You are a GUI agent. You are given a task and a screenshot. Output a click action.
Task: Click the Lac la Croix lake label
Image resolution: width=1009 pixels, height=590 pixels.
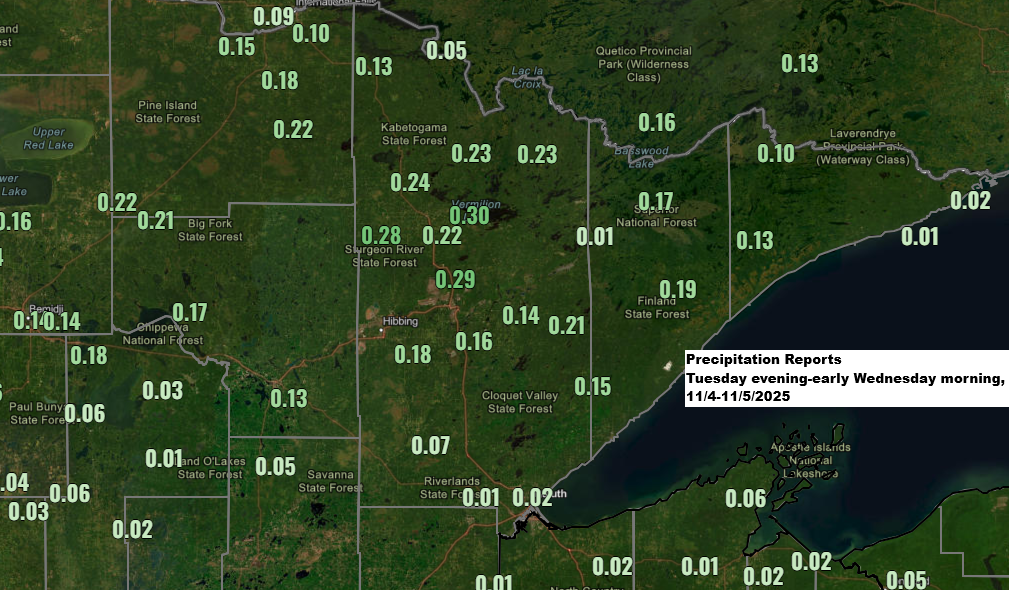[x=528, y=79]
